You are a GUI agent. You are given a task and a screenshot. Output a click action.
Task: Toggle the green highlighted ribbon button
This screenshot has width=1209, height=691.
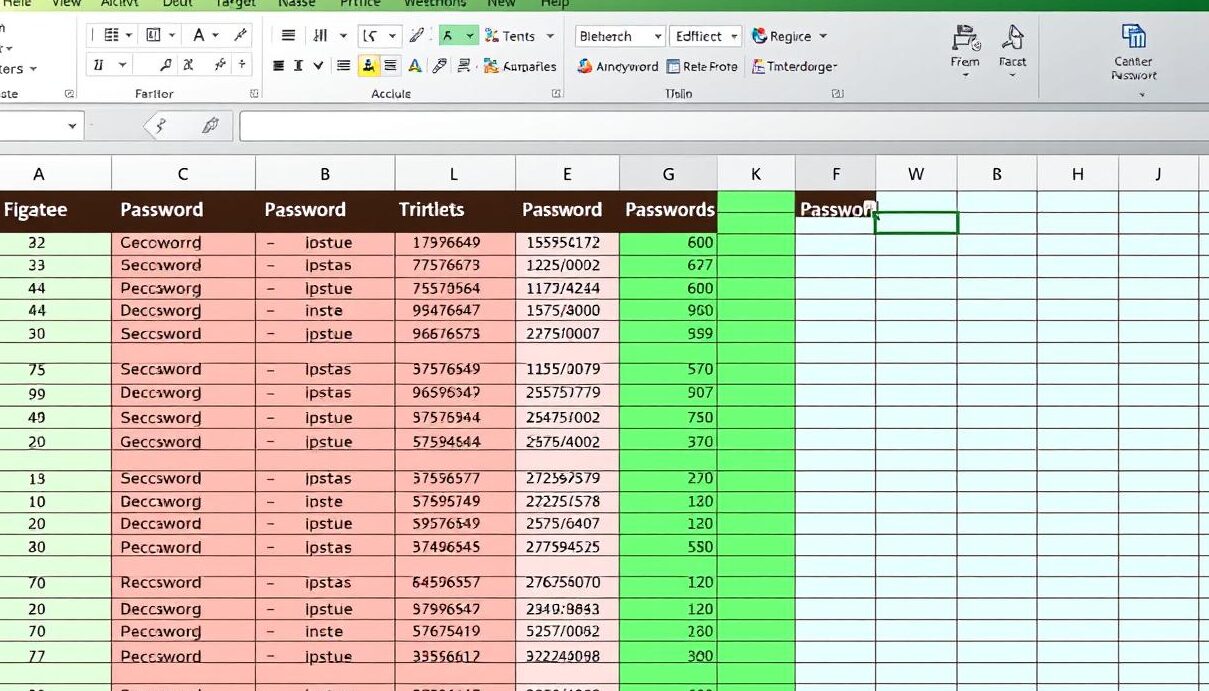coord(447,36)
